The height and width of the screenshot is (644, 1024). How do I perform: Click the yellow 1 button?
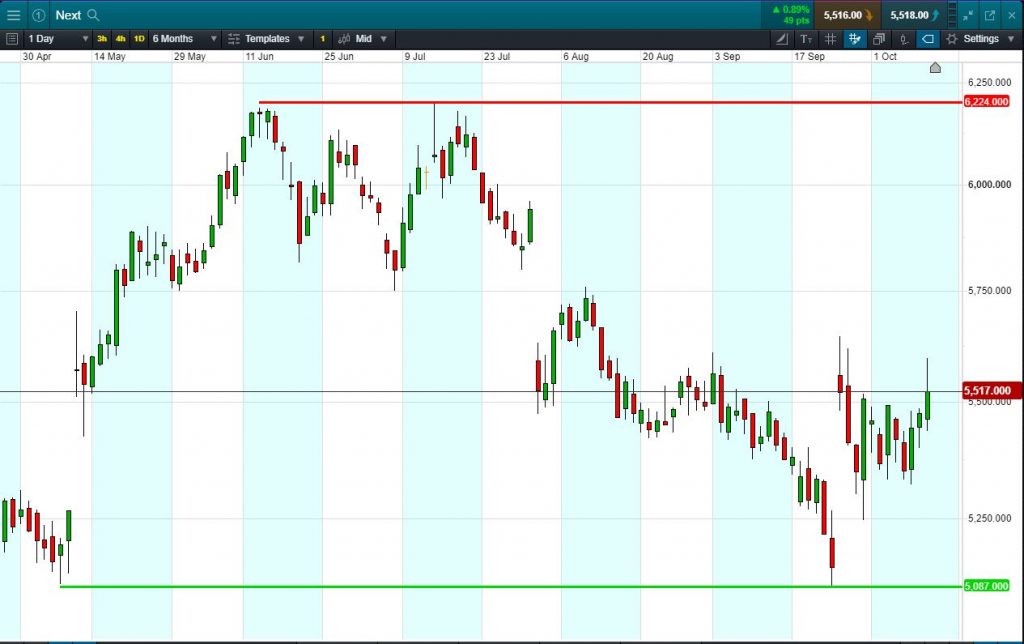point(323,39)
